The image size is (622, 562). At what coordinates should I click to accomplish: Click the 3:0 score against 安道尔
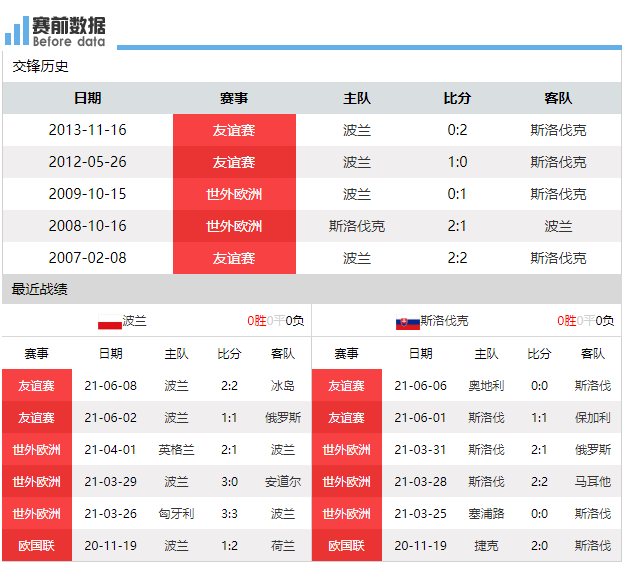(x=229, y=482)
